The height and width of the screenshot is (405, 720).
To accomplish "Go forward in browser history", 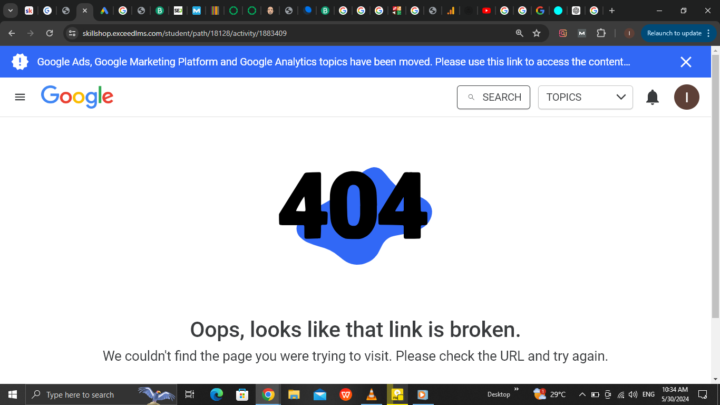I will [x=30, y=33].
